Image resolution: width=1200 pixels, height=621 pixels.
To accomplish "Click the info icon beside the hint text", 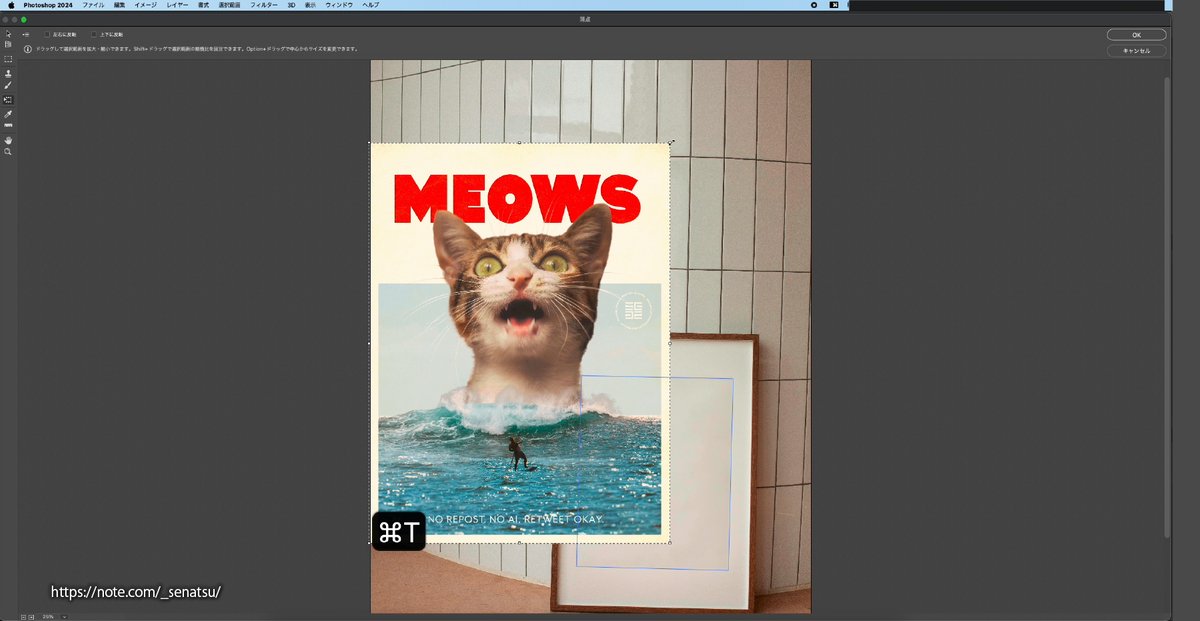I will (27, 49).
